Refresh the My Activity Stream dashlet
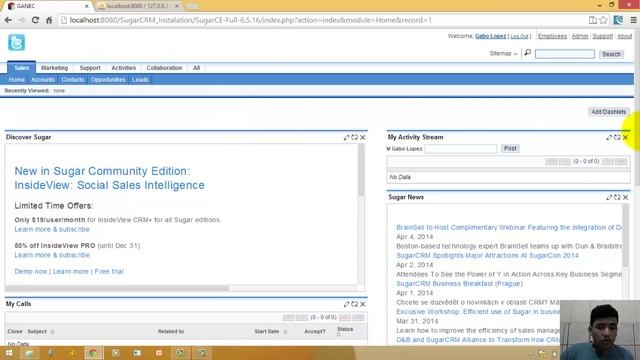The image size is (640, 360). (617, 138)
